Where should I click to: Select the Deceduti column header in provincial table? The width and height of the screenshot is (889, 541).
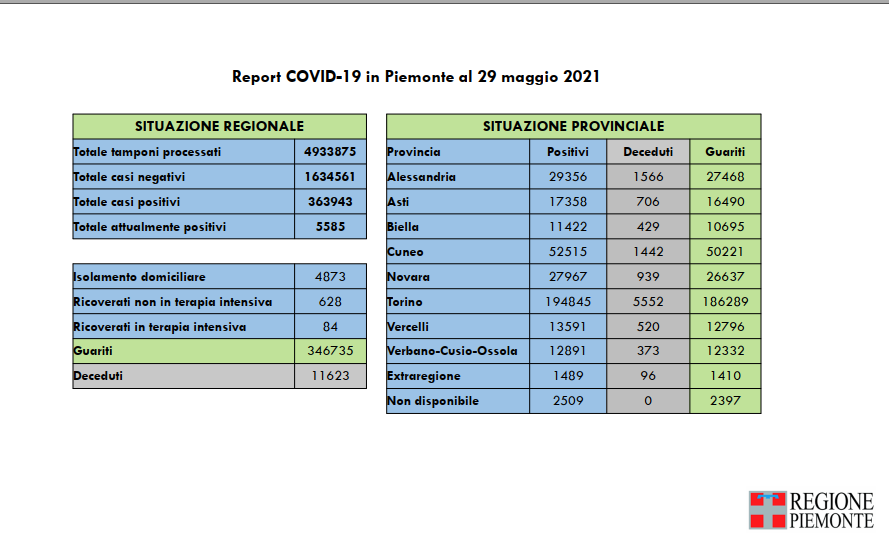[647, 152]
